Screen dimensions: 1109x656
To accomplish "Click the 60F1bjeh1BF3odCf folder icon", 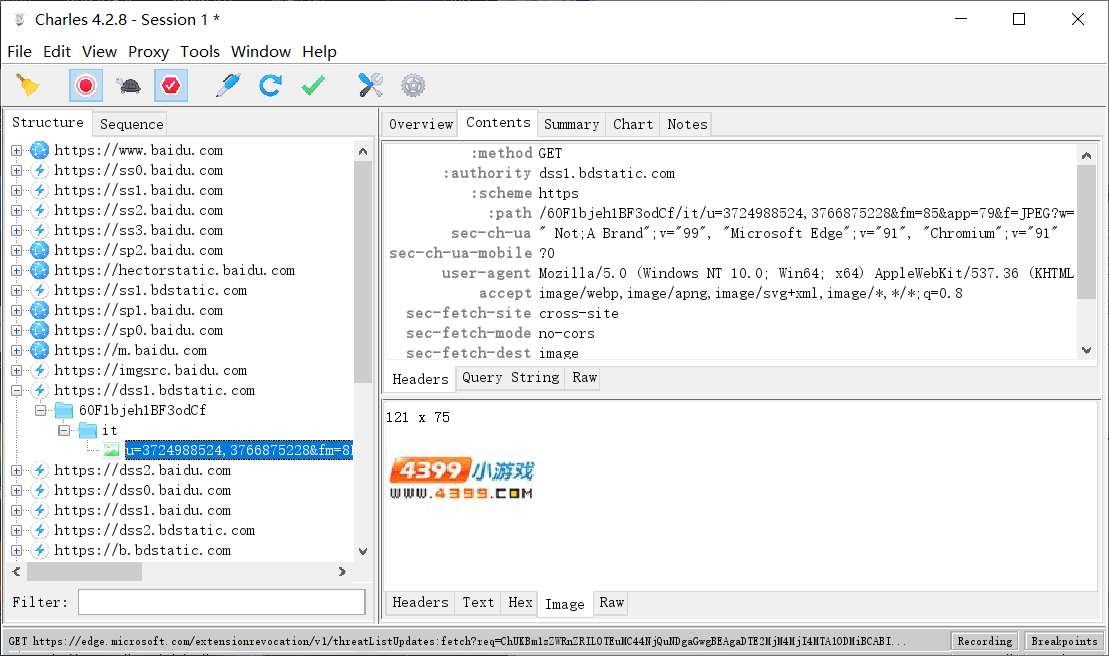I will (64, 410).
